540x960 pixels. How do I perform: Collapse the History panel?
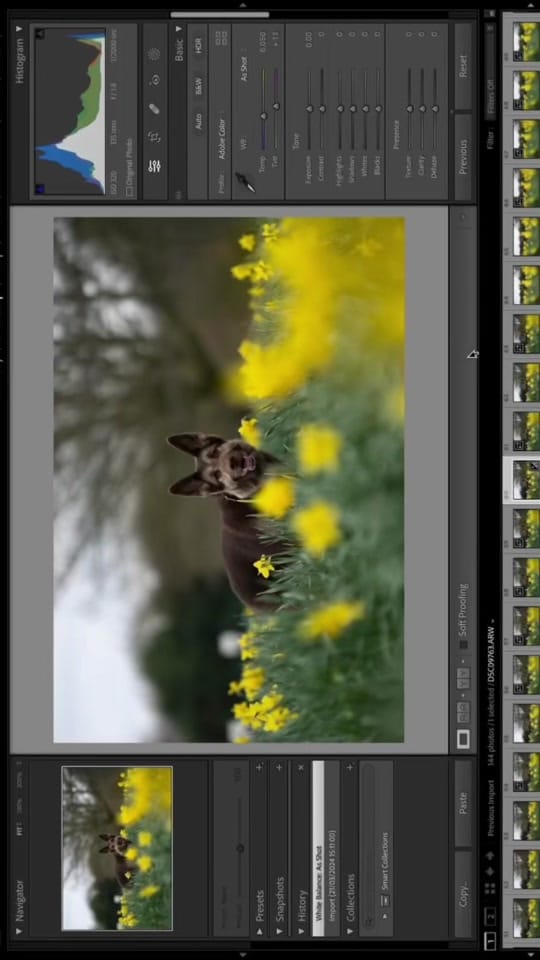pyautogui.click(x=301, y=931)
